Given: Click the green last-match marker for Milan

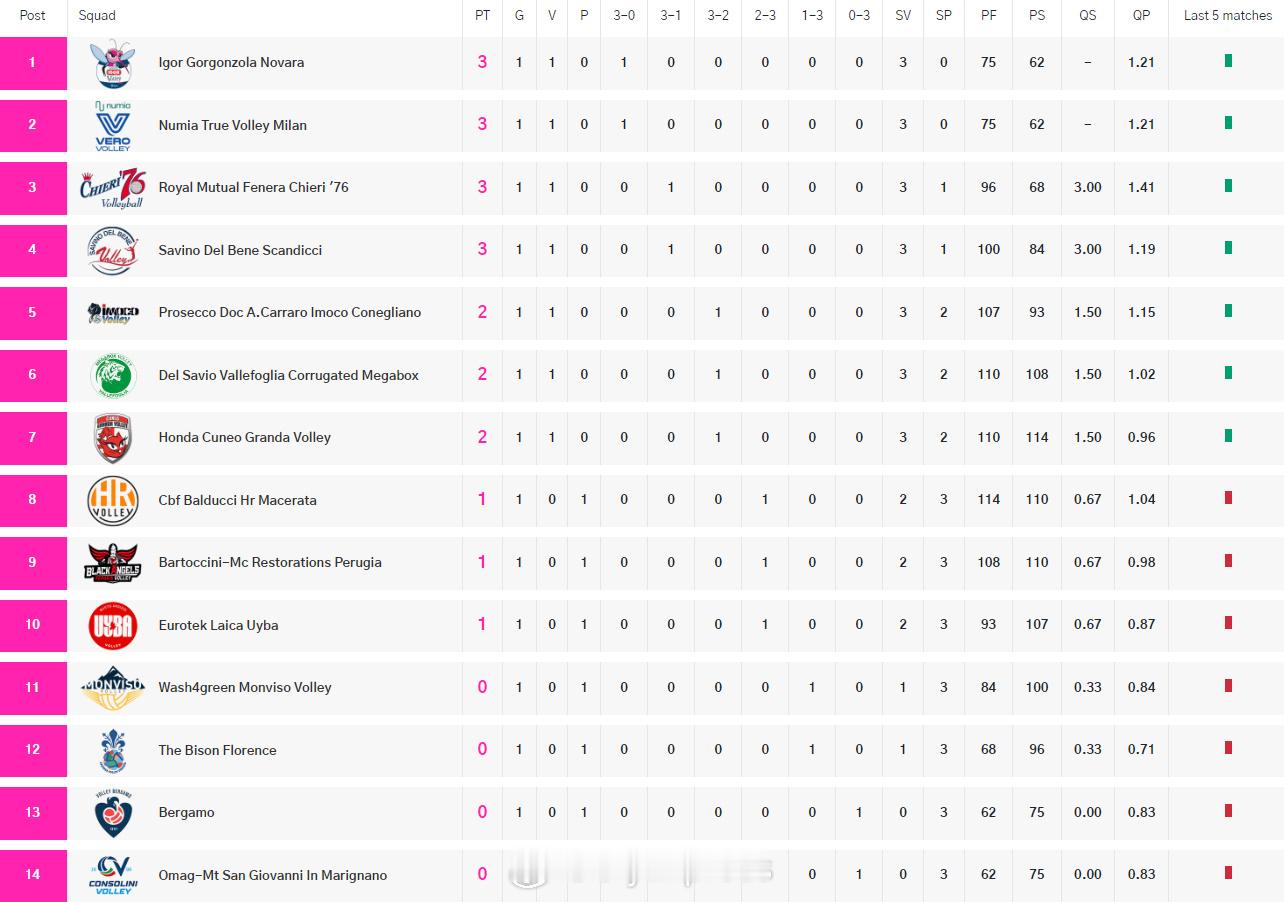Looking at the screenshot, I should pos(1228,123).
